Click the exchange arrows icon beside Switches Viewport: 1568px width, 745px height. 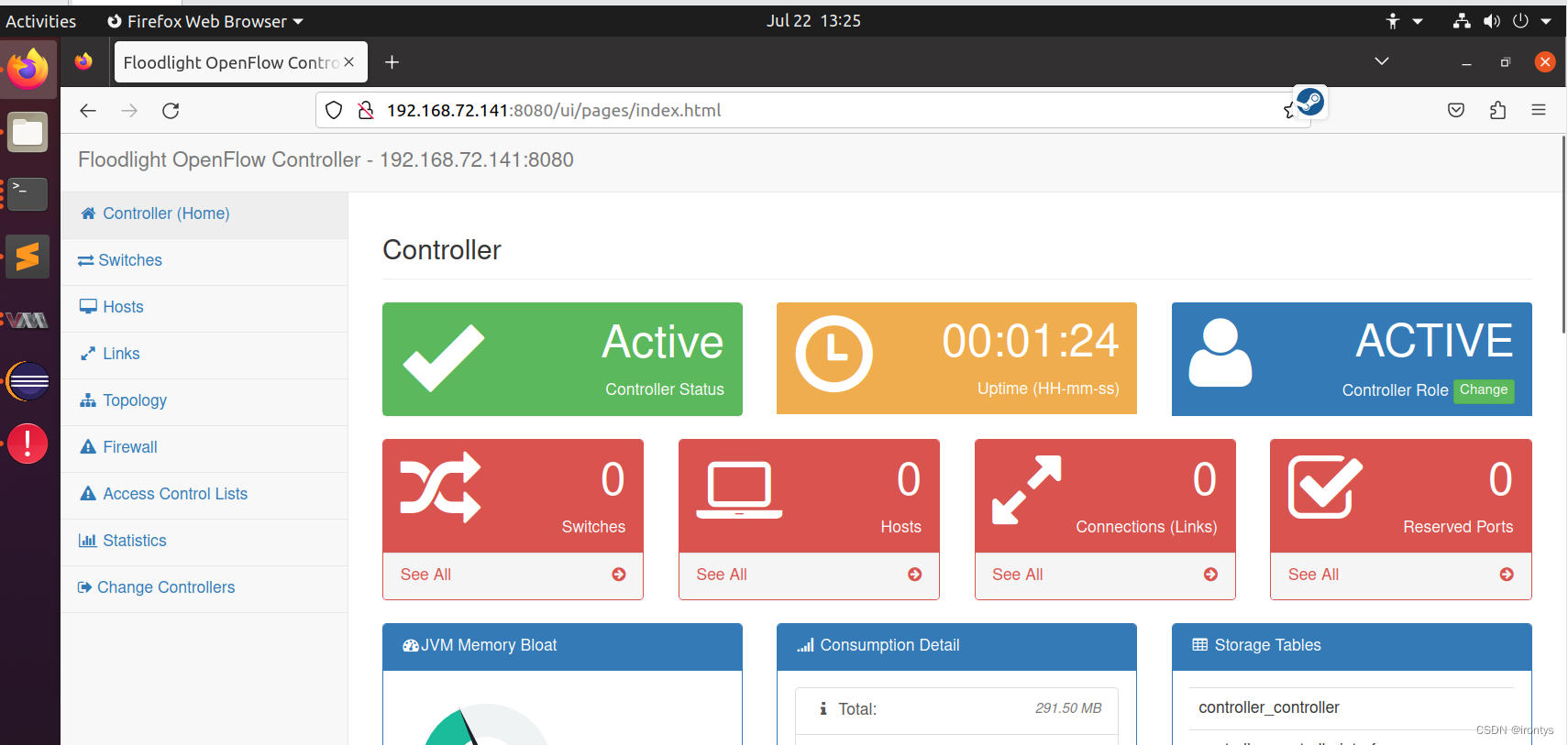[85, 260]
